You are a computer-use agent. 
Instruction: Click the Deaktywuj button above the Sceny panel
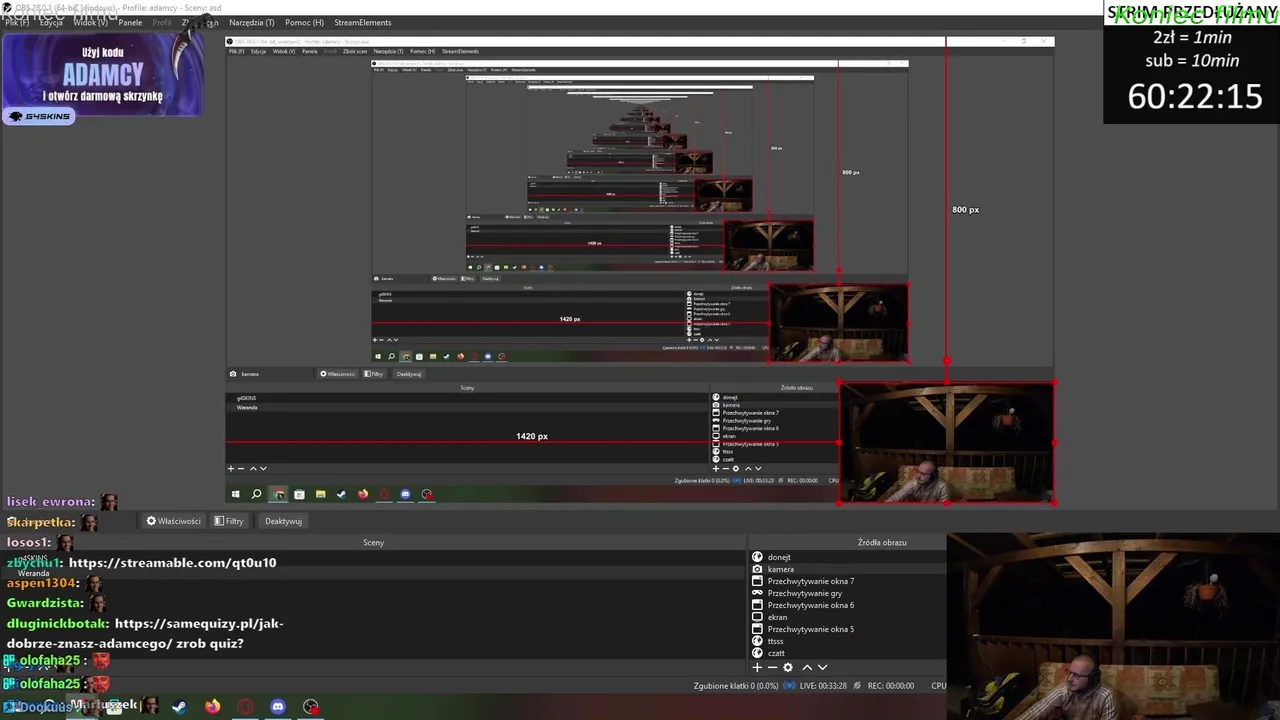283,521
